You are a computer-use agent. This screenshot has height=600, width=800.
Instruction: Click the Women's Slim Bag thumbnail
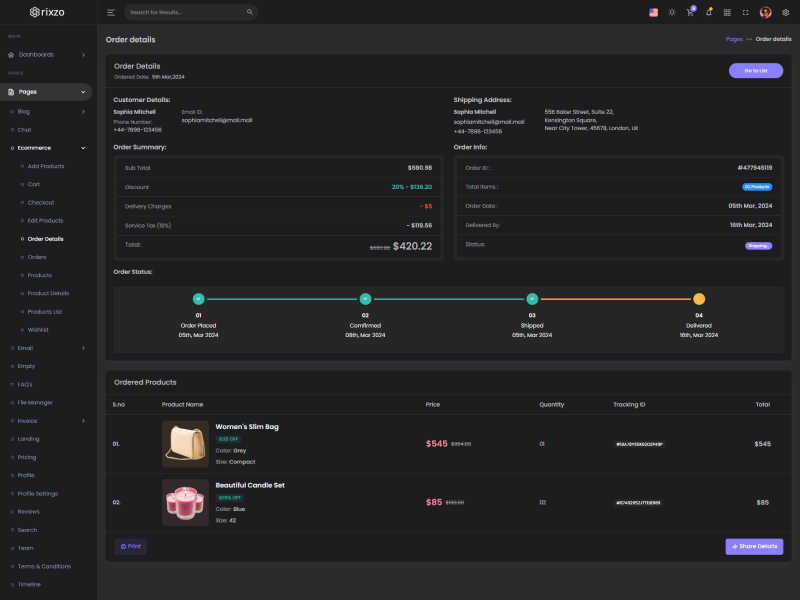point(185,443)
